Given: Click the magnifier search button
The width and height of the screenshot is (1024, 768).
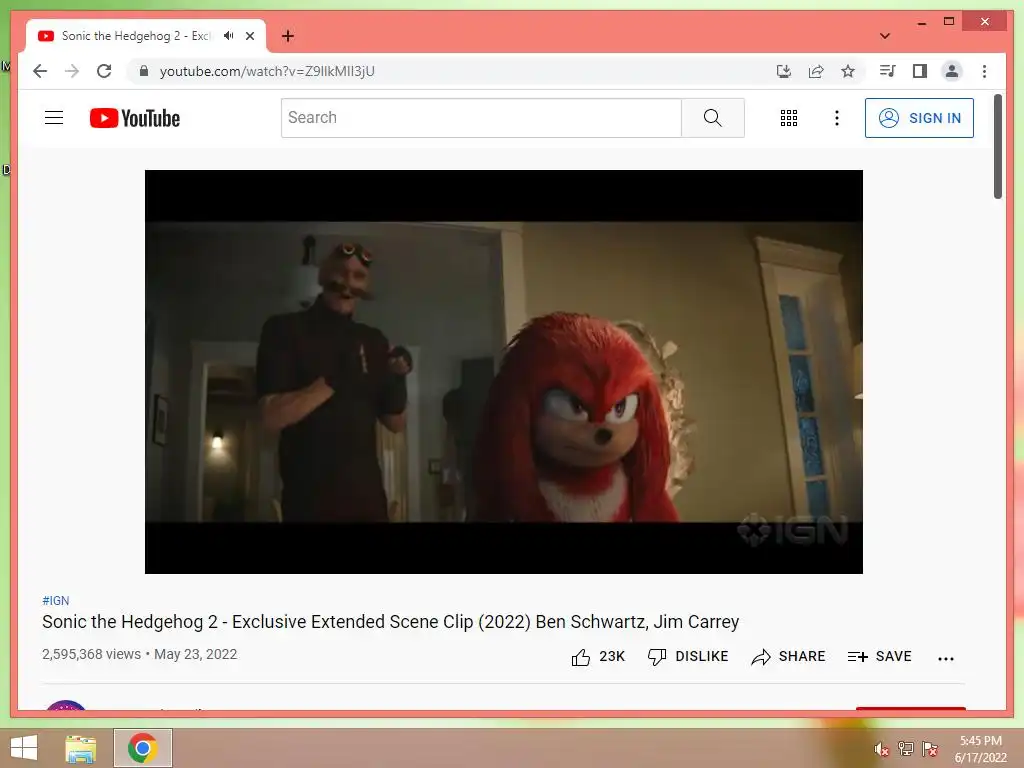Looking at the screenshot, I should click(x=712, y=118).
